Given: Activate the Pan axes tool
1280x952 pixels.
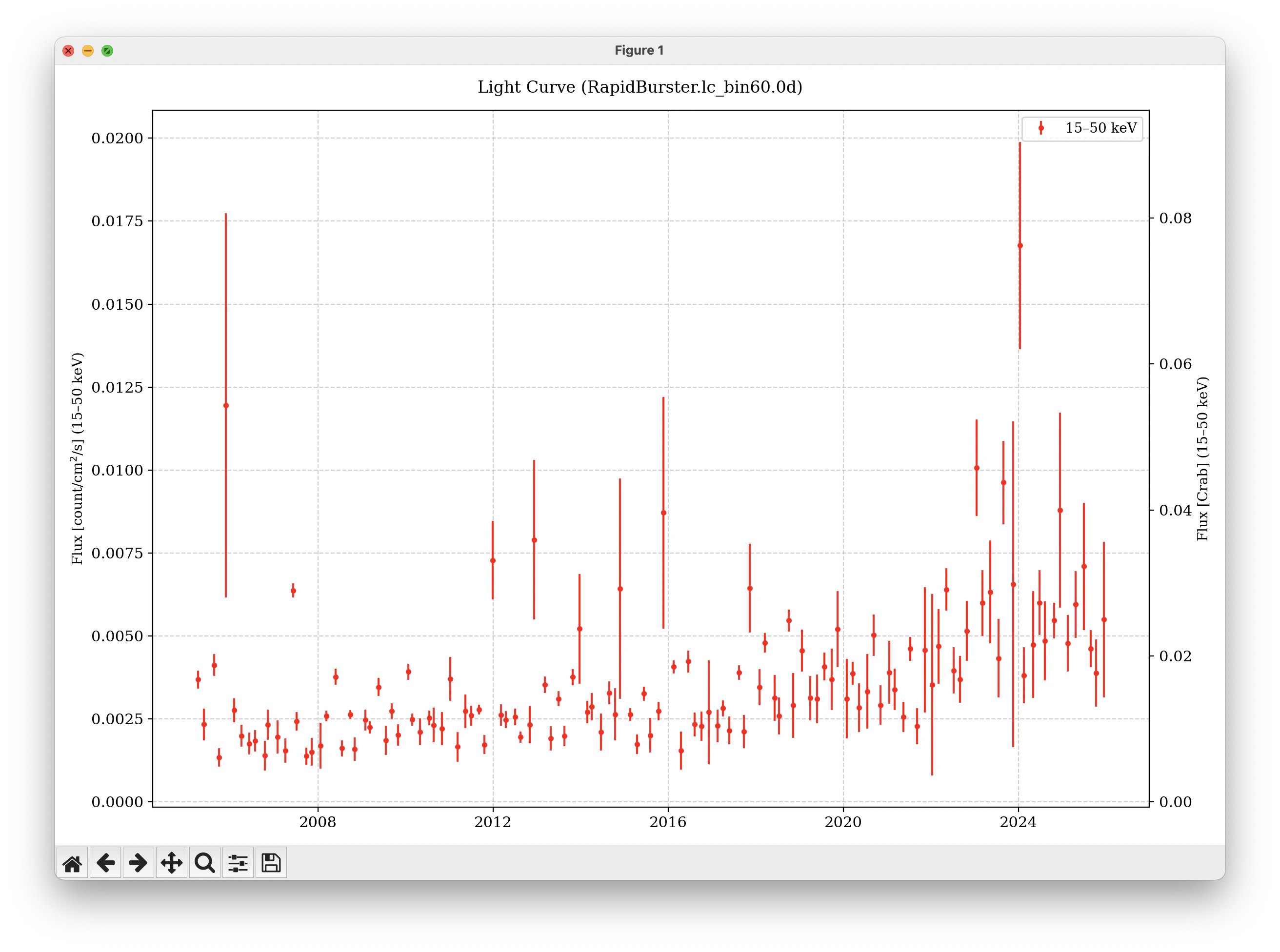Looking at the screenshot, I should (172, 863).
